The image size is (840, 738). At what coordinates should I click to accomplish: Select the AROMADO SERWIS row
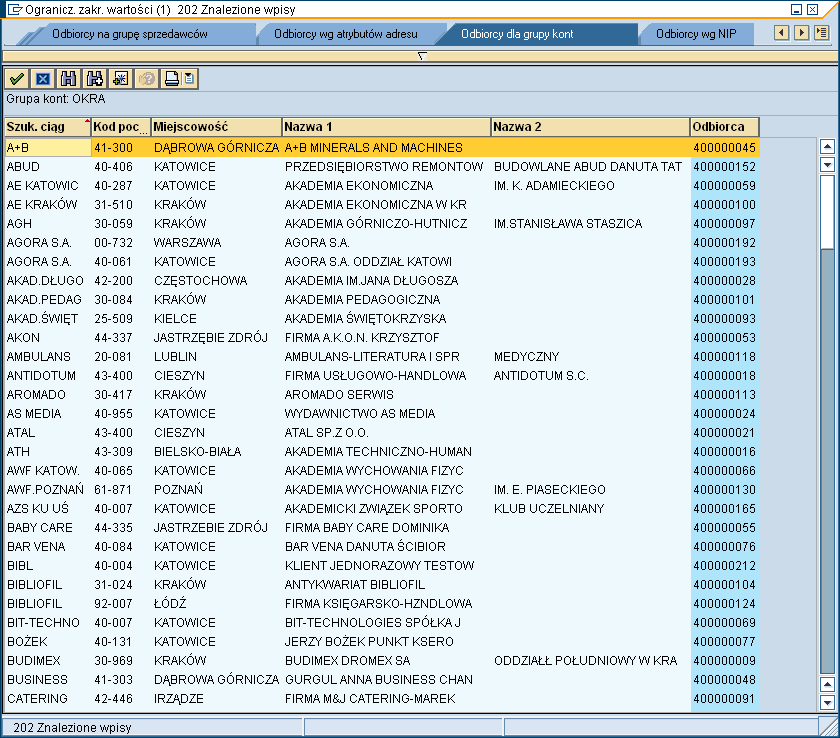tap(339, 395)
